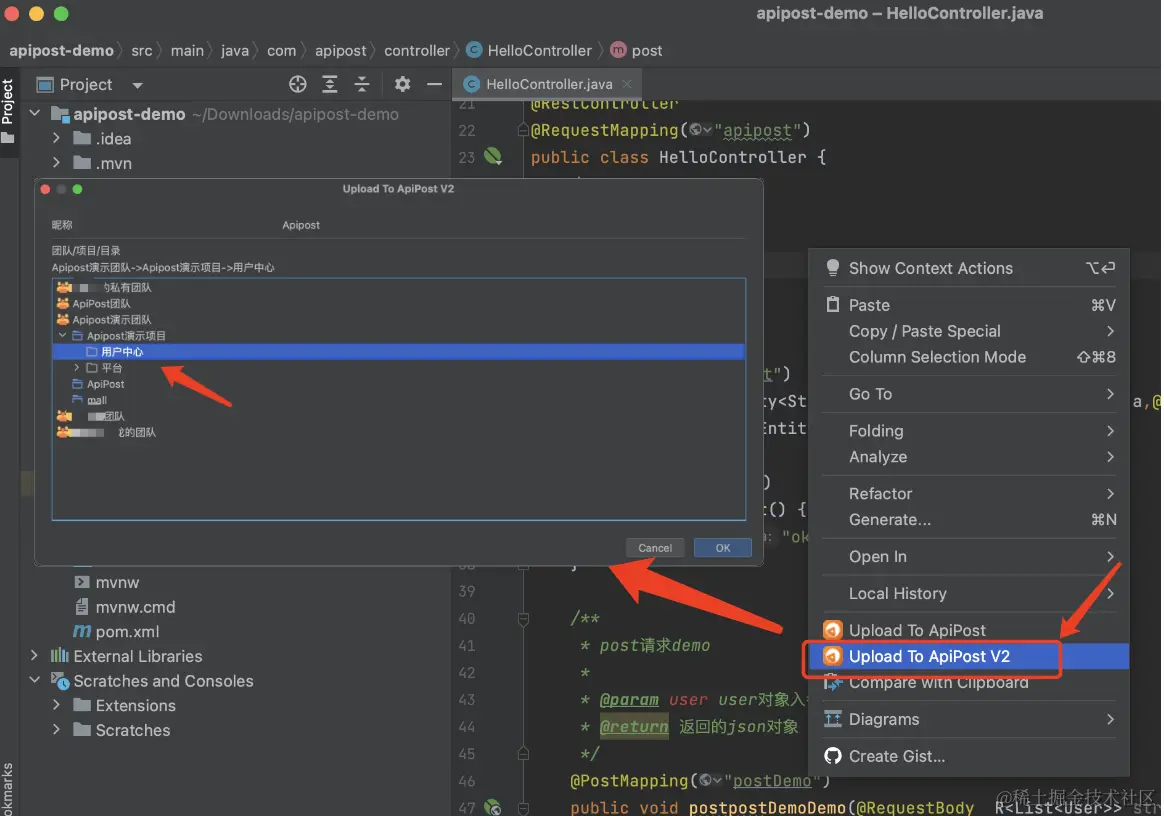Click the Apipost nickname field in dialog

[x=301, y=225]
